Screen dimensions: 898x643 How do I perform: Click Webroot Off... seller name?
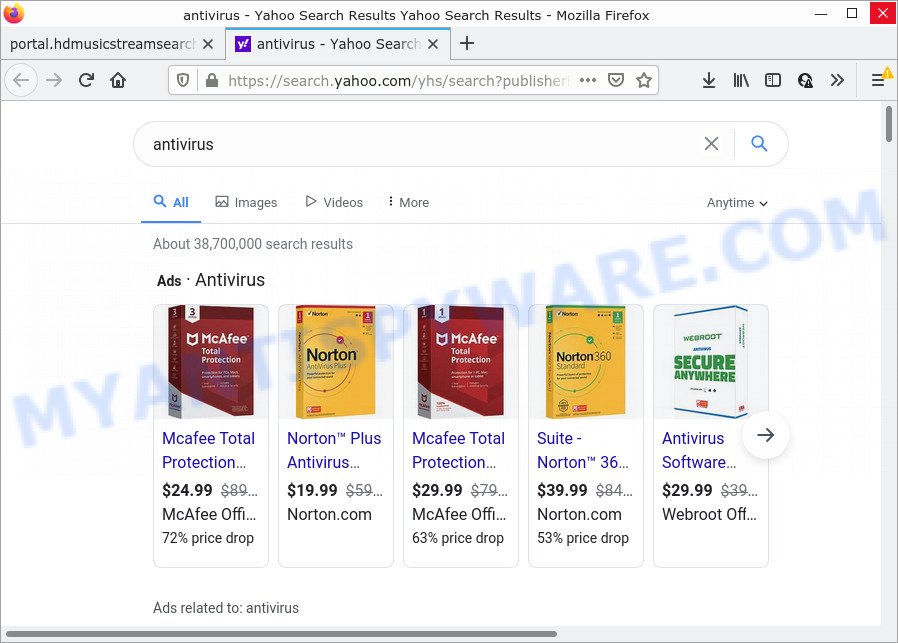click(709, 514)
